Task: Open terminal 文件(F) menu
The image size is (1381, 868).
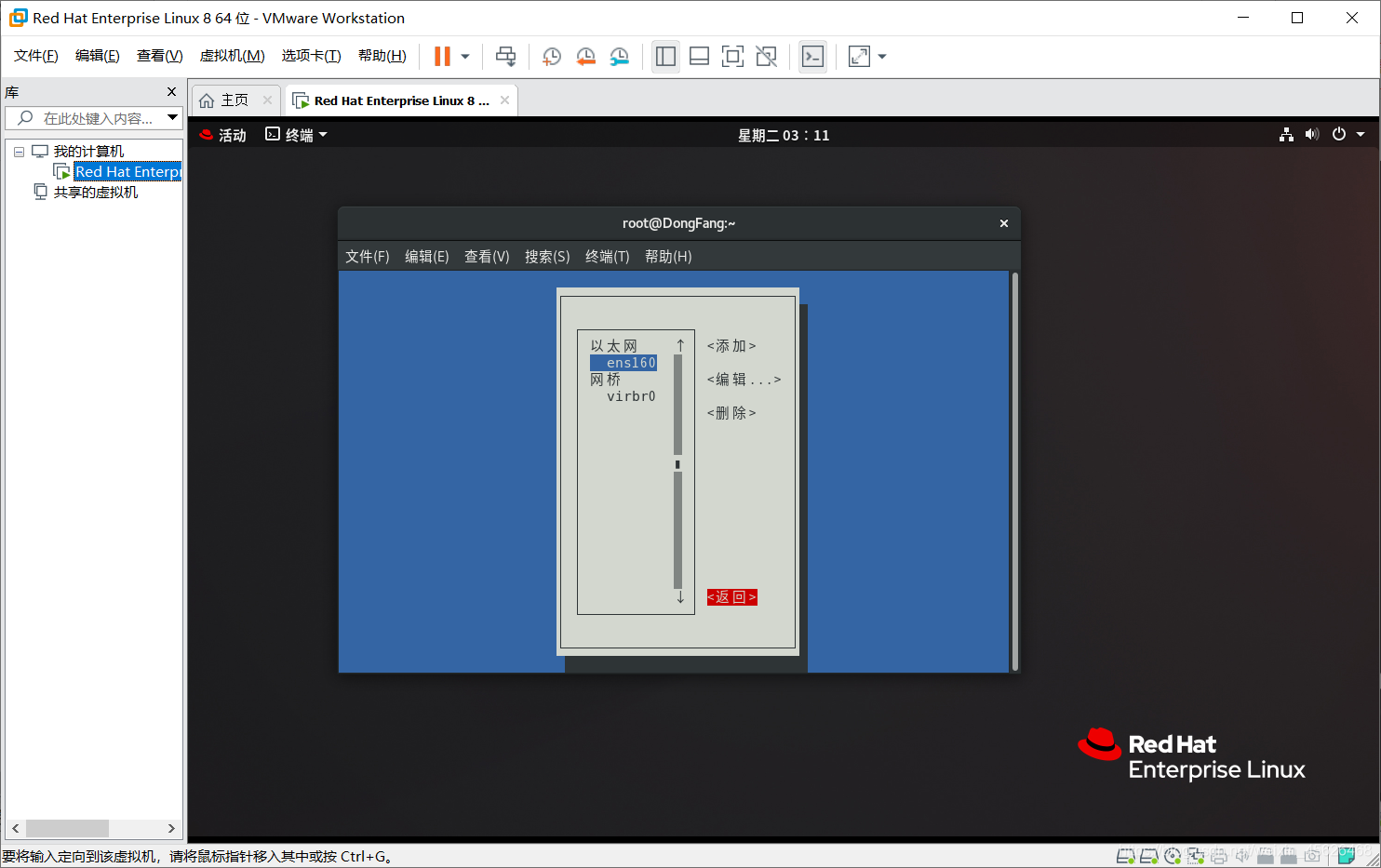Action: click(x=368, y=257)
